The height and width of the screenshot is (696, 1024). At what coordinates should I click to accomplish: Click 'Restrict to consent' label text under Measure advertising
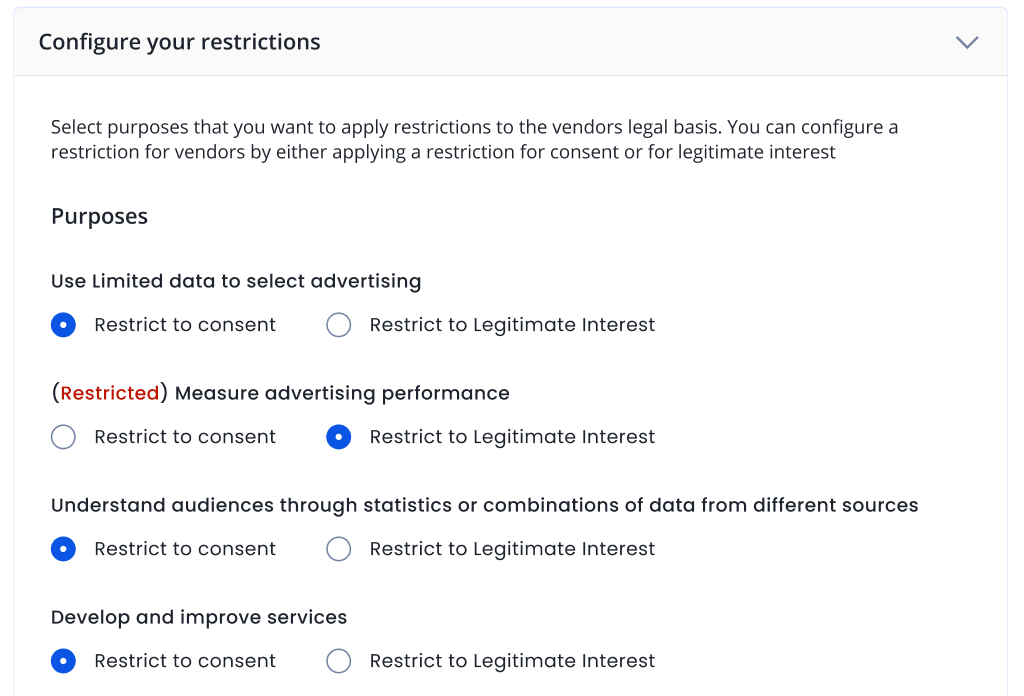click(185, 437)
